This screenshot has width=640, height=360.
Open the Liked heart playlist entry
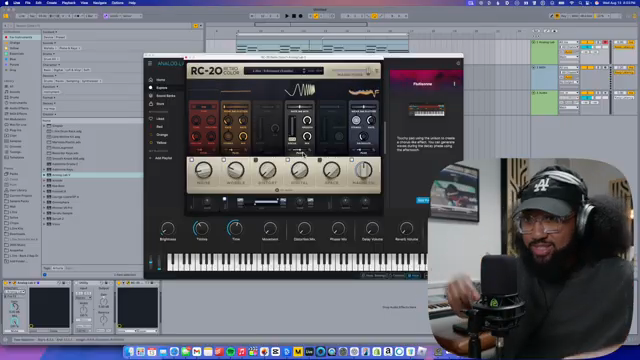click(x=160, y=119)
